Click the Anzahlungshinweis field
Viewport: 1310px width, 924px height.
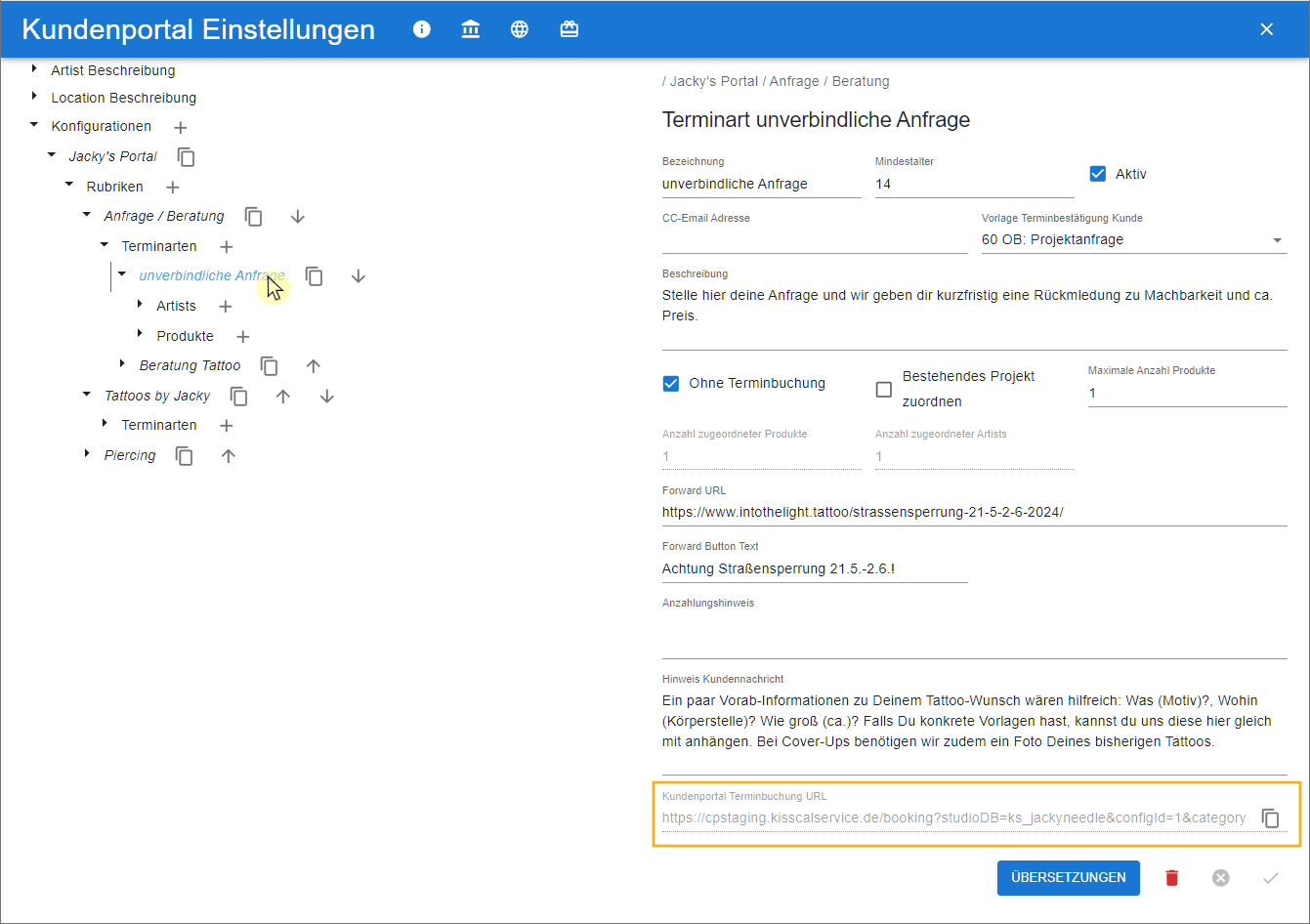coord(975,637)
